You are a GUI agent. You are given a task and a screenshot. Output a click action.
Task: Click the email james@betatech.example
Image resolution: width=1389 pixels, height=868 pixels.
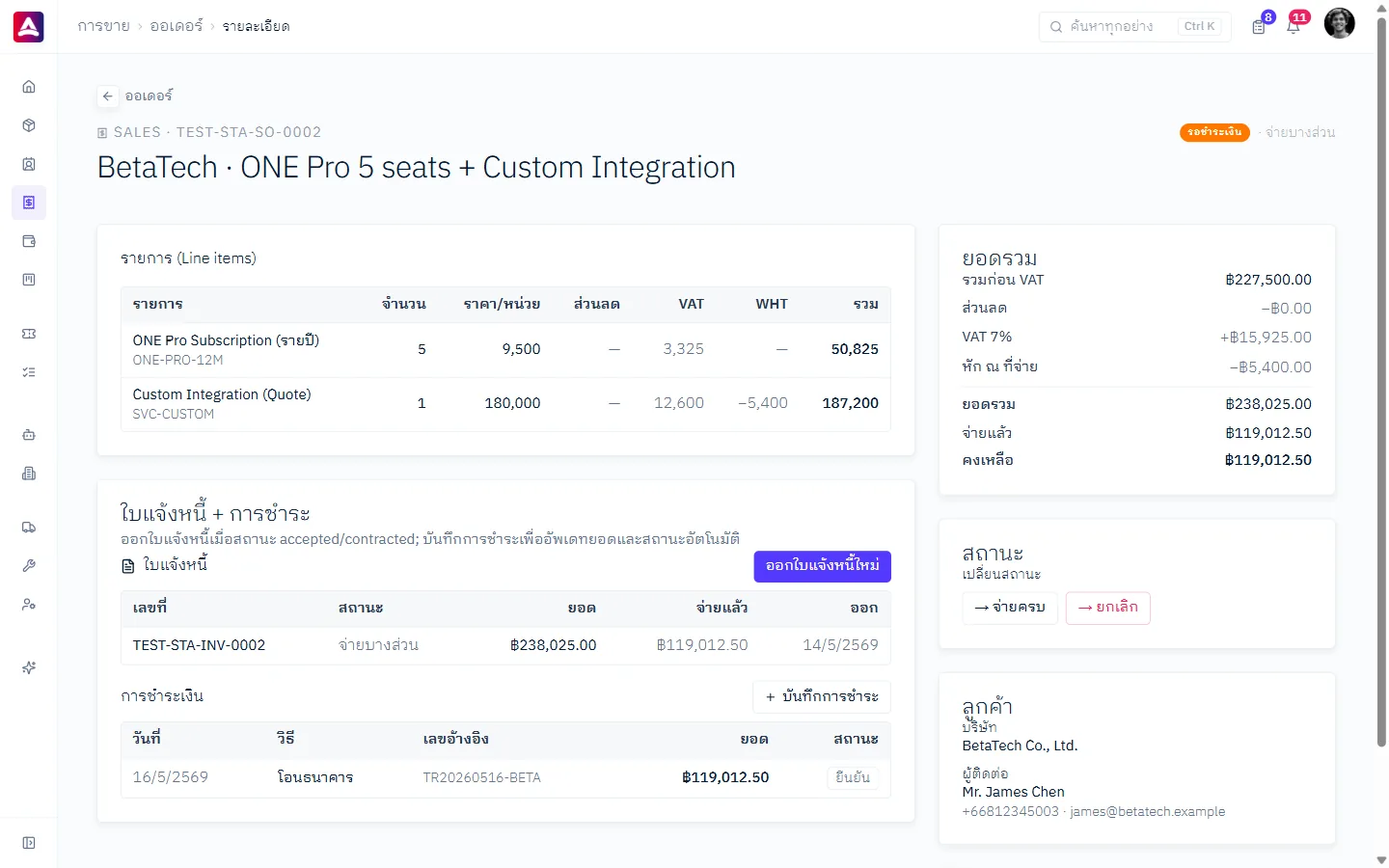click(x=1148, y=812)
